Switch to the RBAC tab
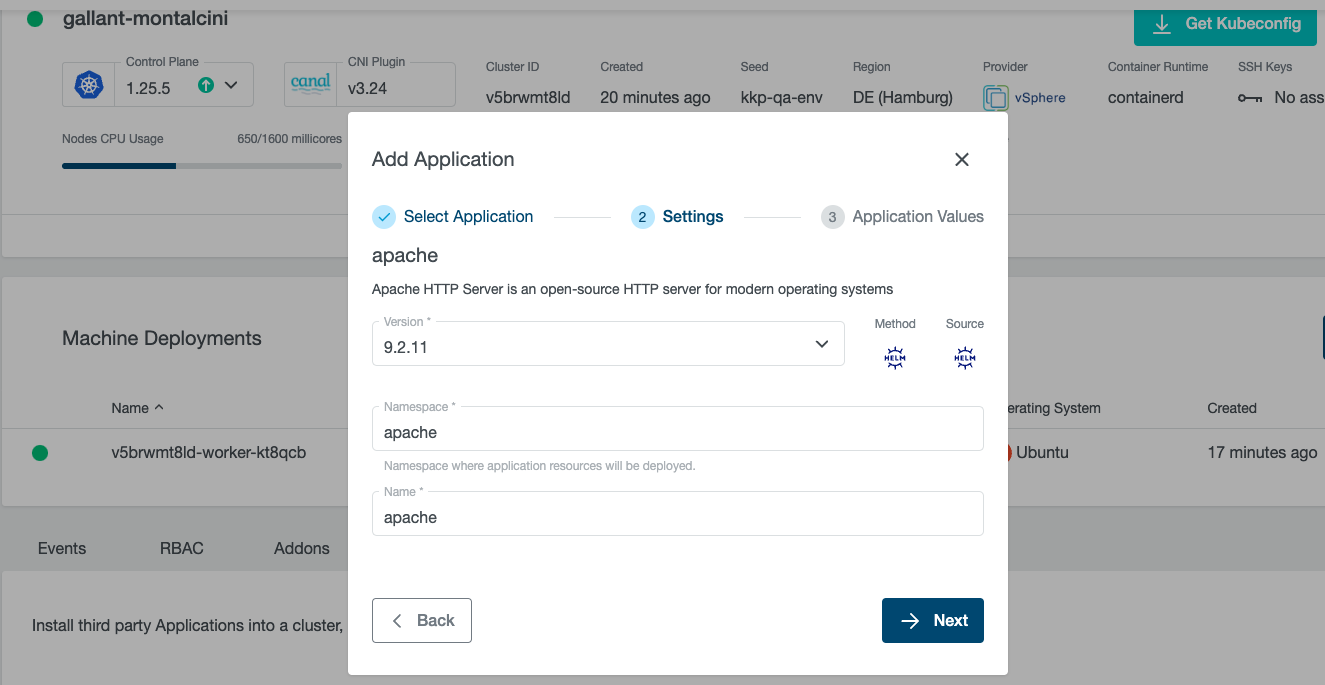Screen dimensions: 1325x685 181,548
